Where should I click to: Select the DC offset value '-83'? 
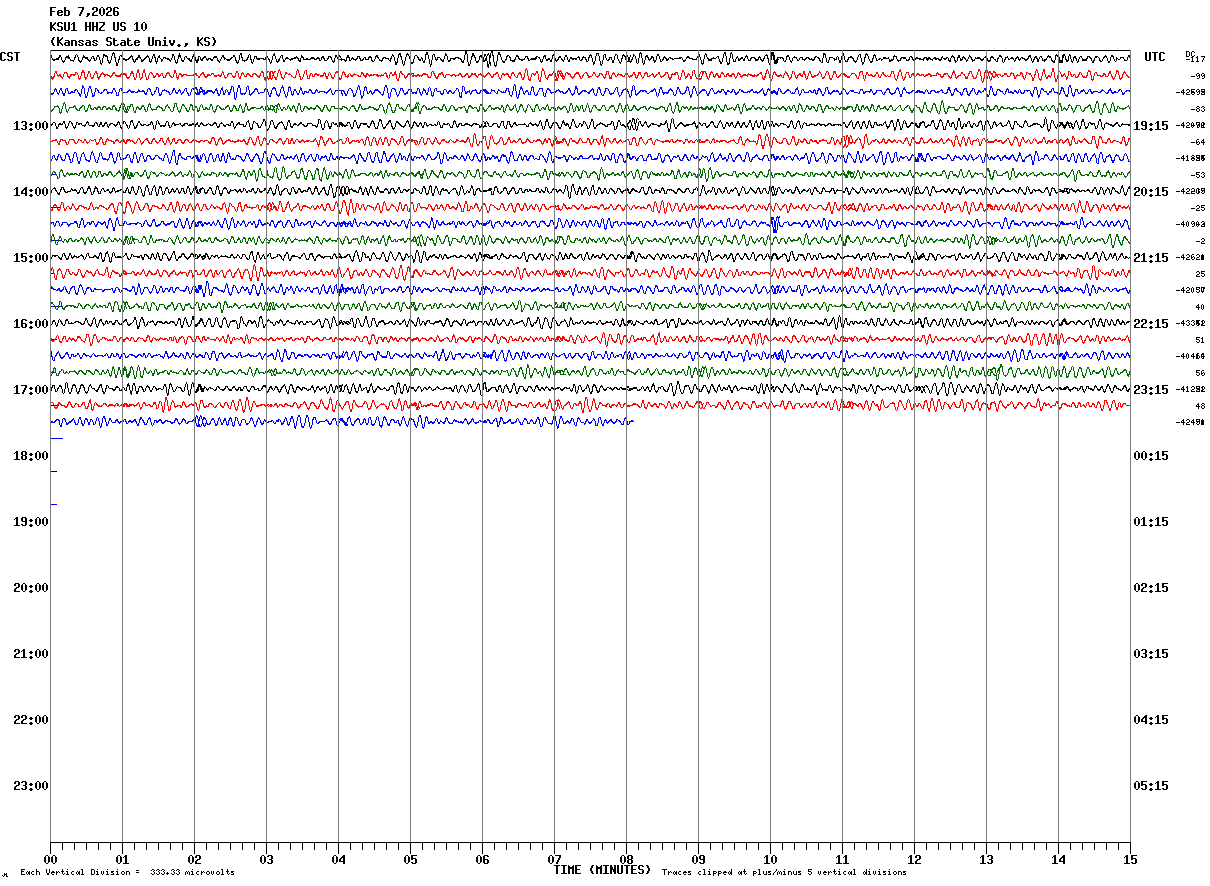click(1197, 109)
